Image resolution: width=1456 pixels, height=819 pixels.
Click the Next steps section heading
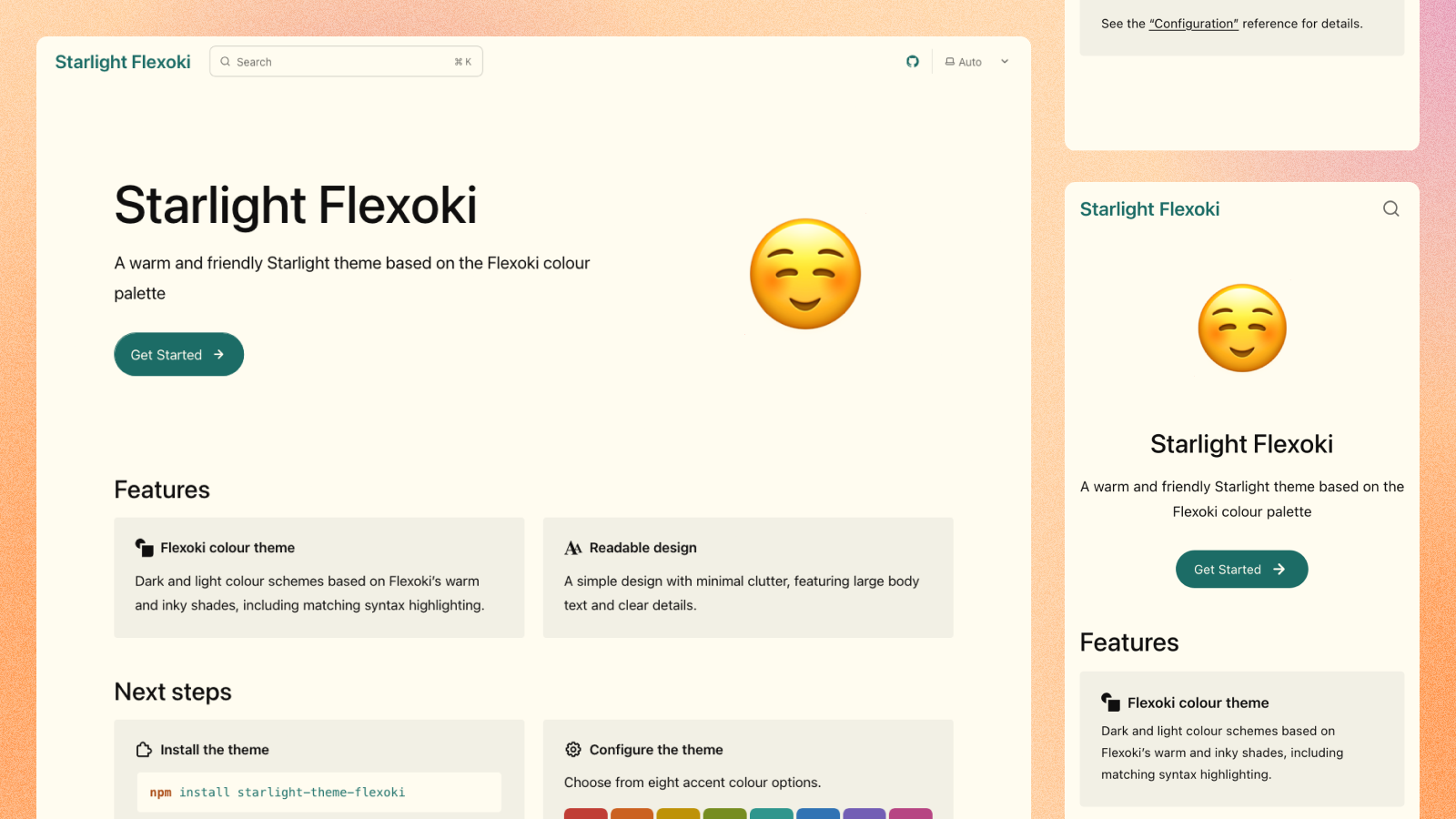pos(173,693)
